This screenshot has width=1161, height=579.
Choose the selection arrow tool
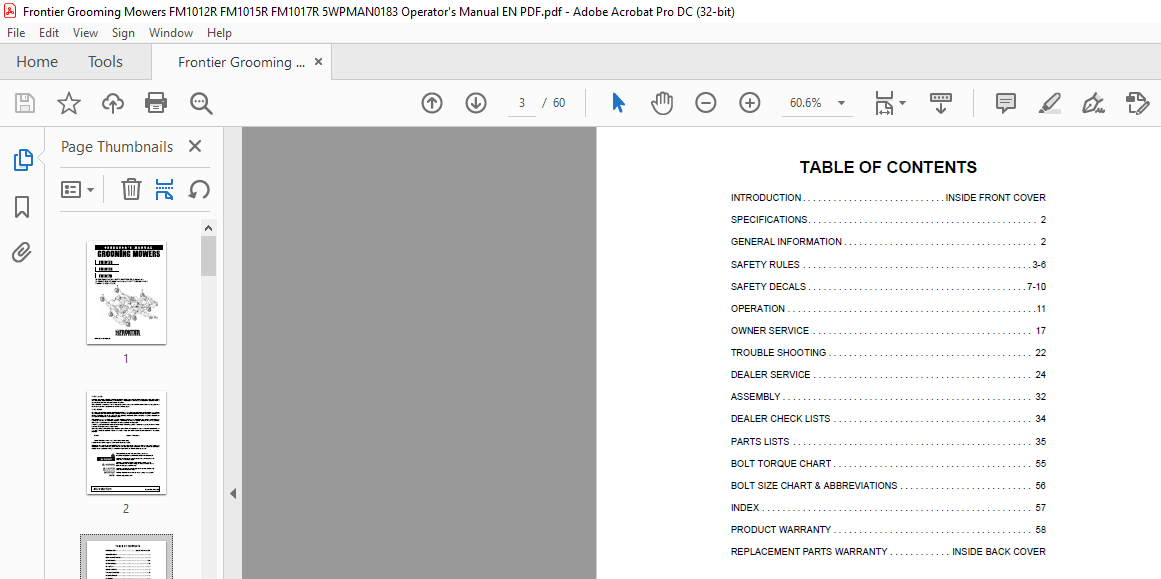pos(618,103)
